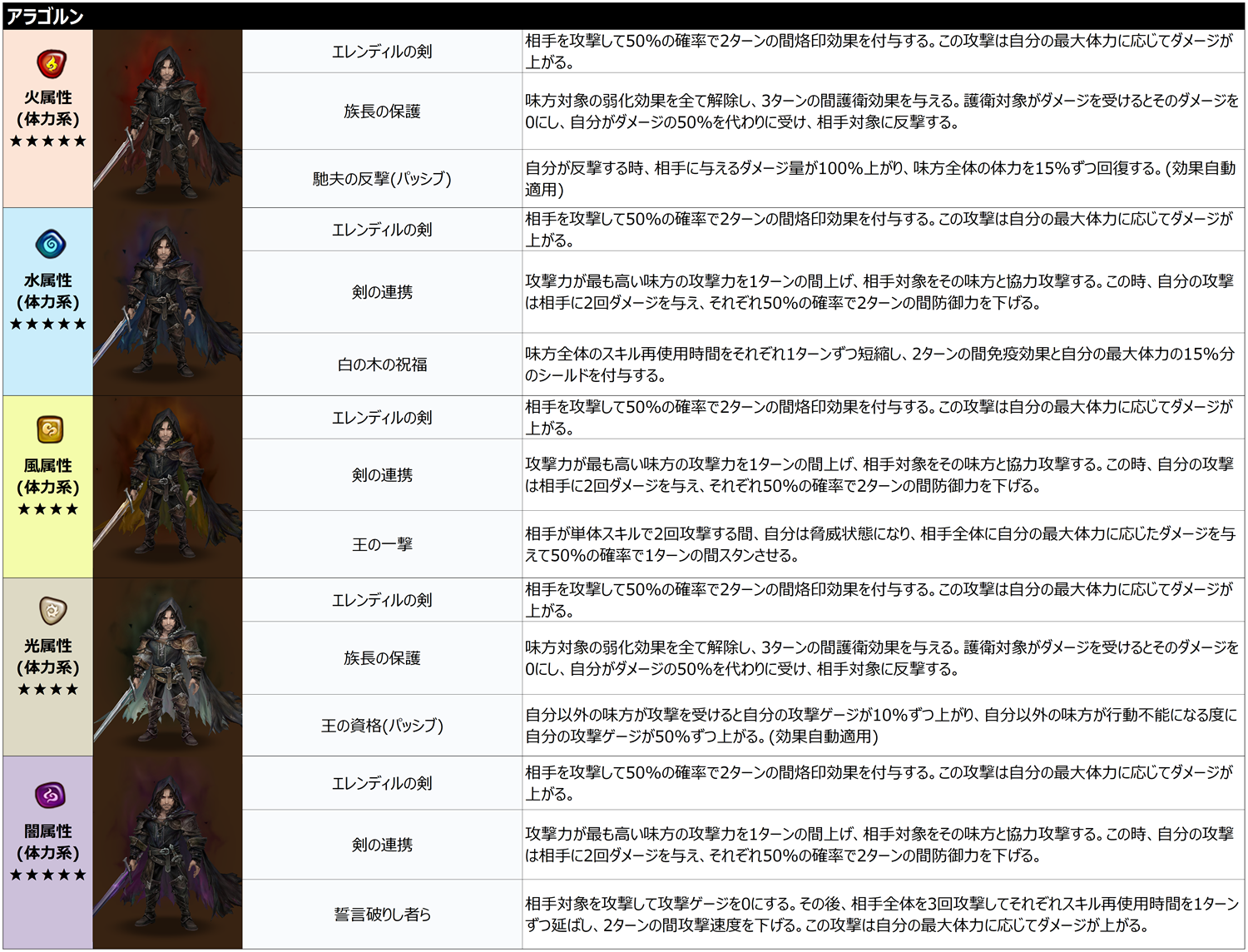Click the 水属性 (体力系) label
The height and width of the screenshot is (952, 1248).
click(48, 291)
